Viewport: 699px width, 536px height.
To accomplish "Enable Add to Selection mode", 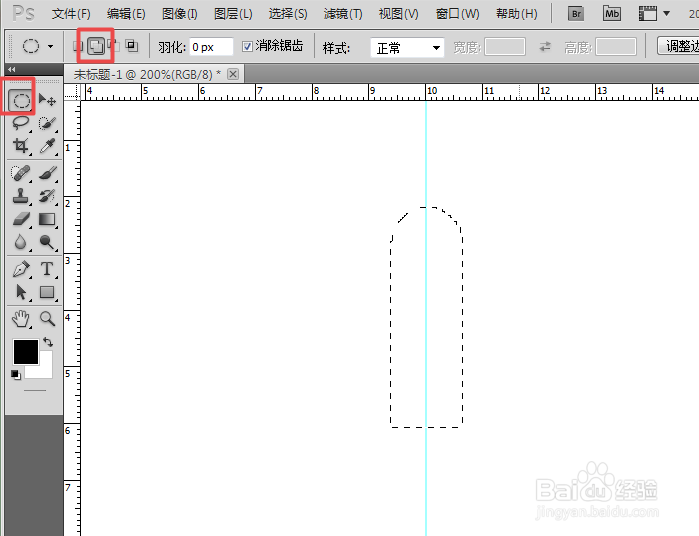I will point(96,45).
